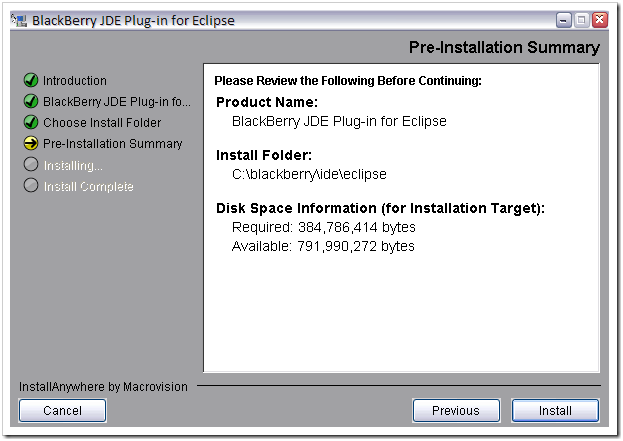Select the Install Complete step label

tap(89, 187)
